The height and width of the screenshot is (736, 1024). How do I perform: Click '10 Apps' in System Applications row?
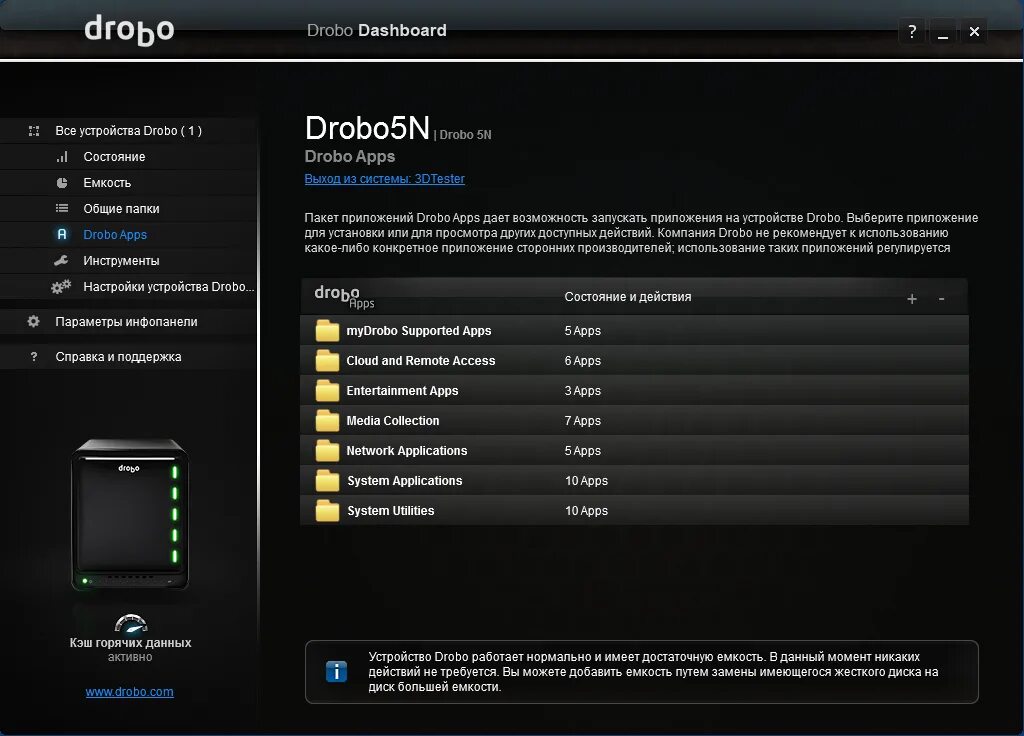[x=586, y=481]
